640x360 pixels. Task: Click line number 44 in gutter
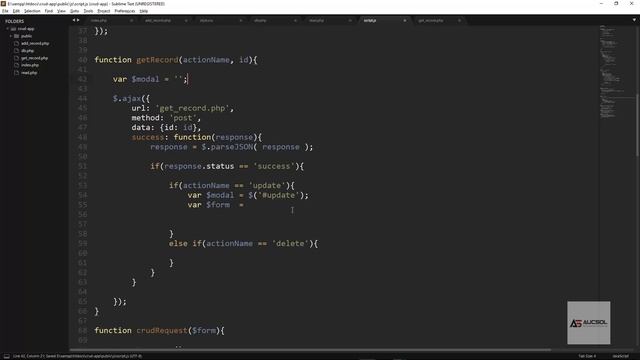click(82, 98)
